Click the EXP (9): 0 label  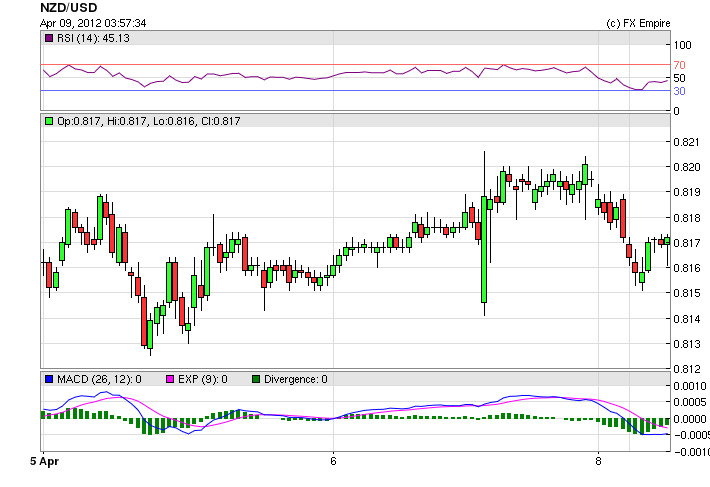coord(203,379)
